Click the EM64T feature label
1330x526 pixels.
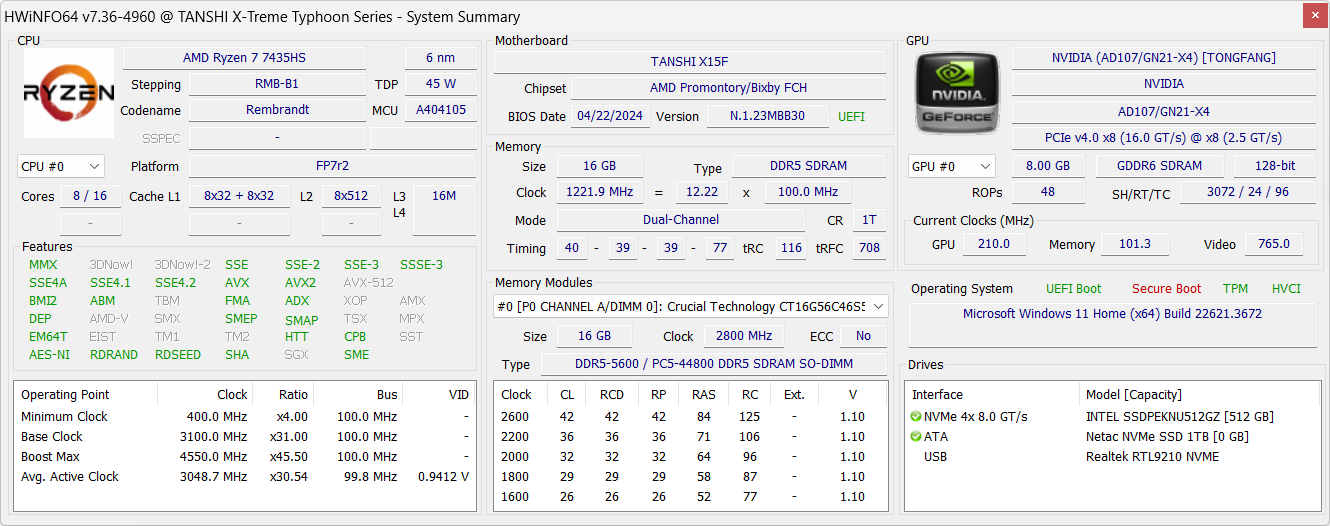click(48, 337)
